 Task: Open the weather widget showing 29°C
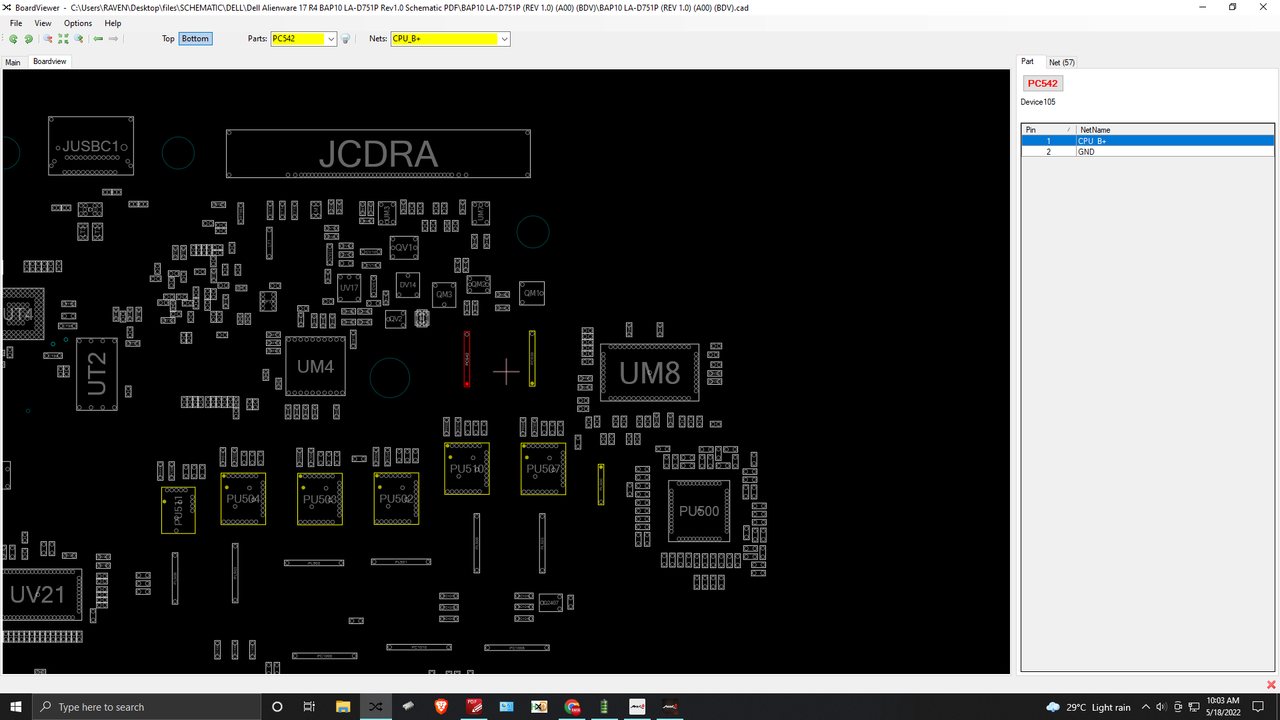(1088, 707)
